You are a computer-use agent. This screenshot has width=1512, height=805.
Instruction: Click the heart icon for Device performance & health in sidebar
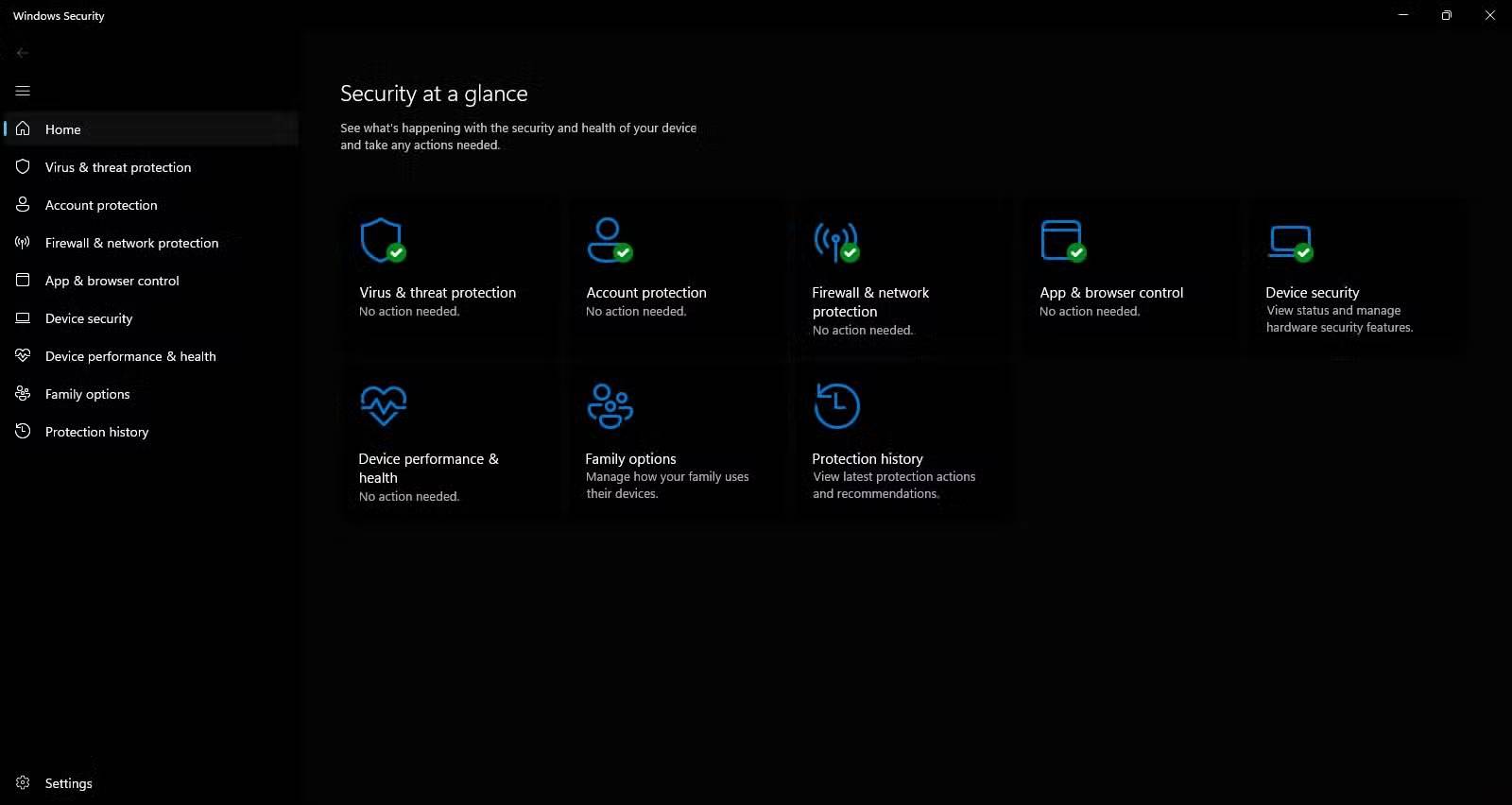click(x=23, y=355)
